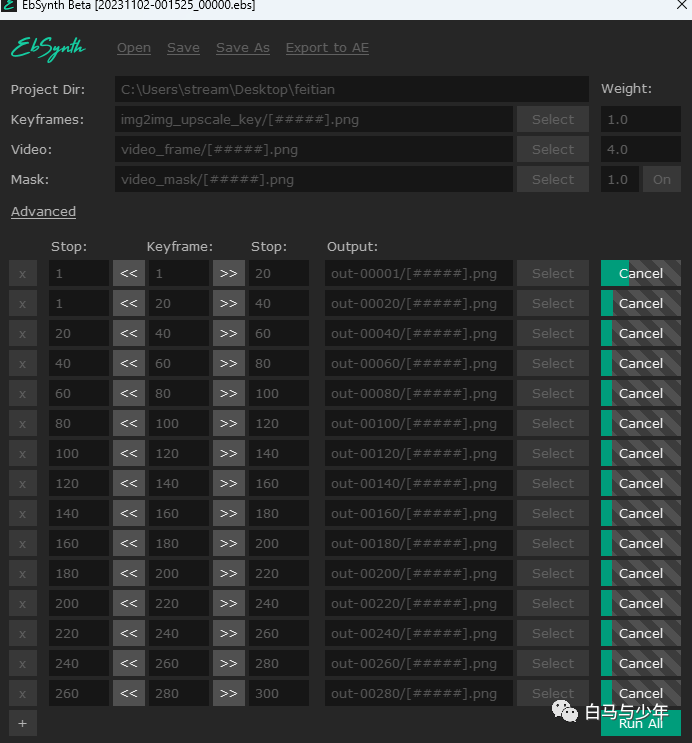The width and height of the screenshot is (692, 743).
Task: Add a new keyframe row with plus
Action: (23, 723)
